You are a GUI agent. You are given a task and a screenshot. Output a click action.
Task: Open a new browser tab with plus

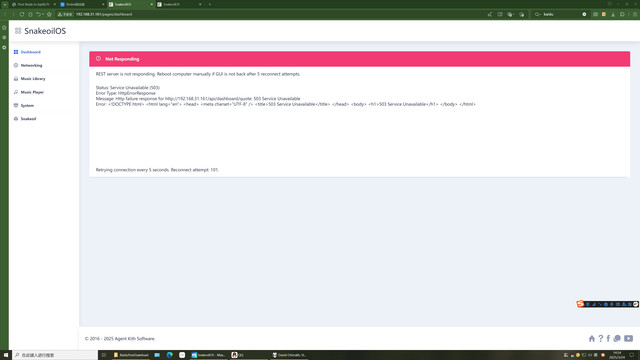click(x=210, y=4)
